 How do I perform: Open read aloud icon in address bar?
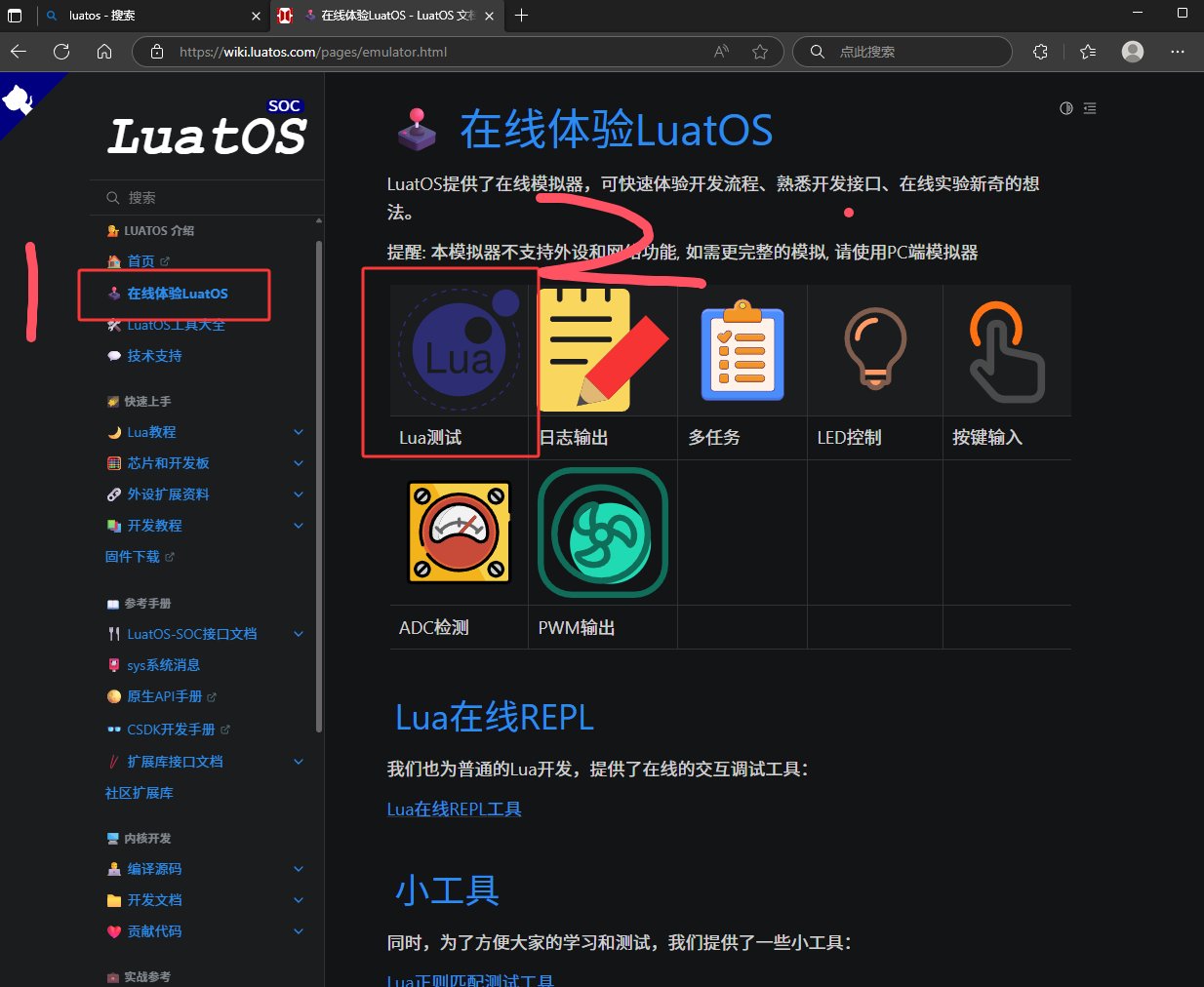(x=721, y=52)
